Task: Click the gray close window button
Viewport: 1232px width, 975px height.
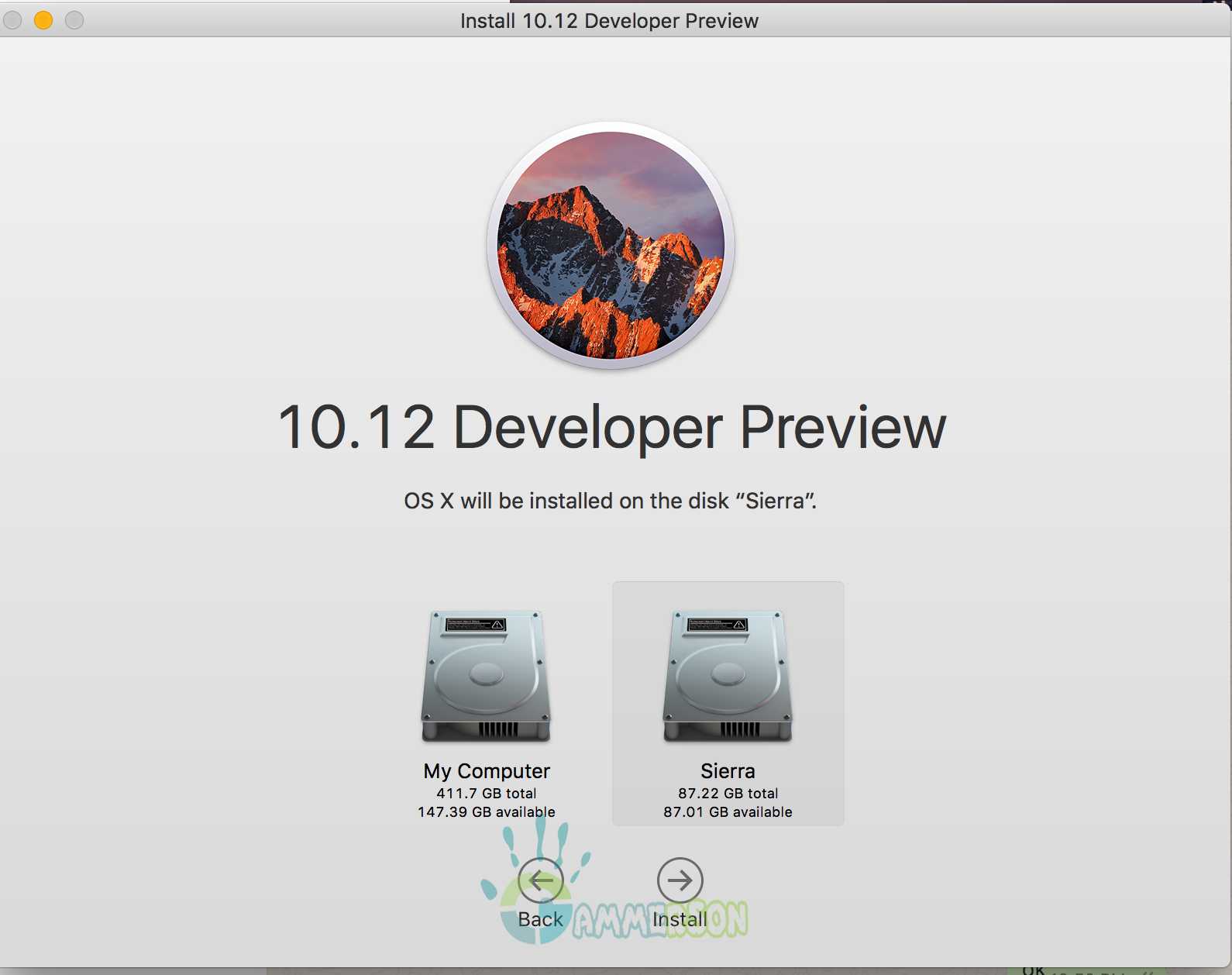Action: (12, 20)
